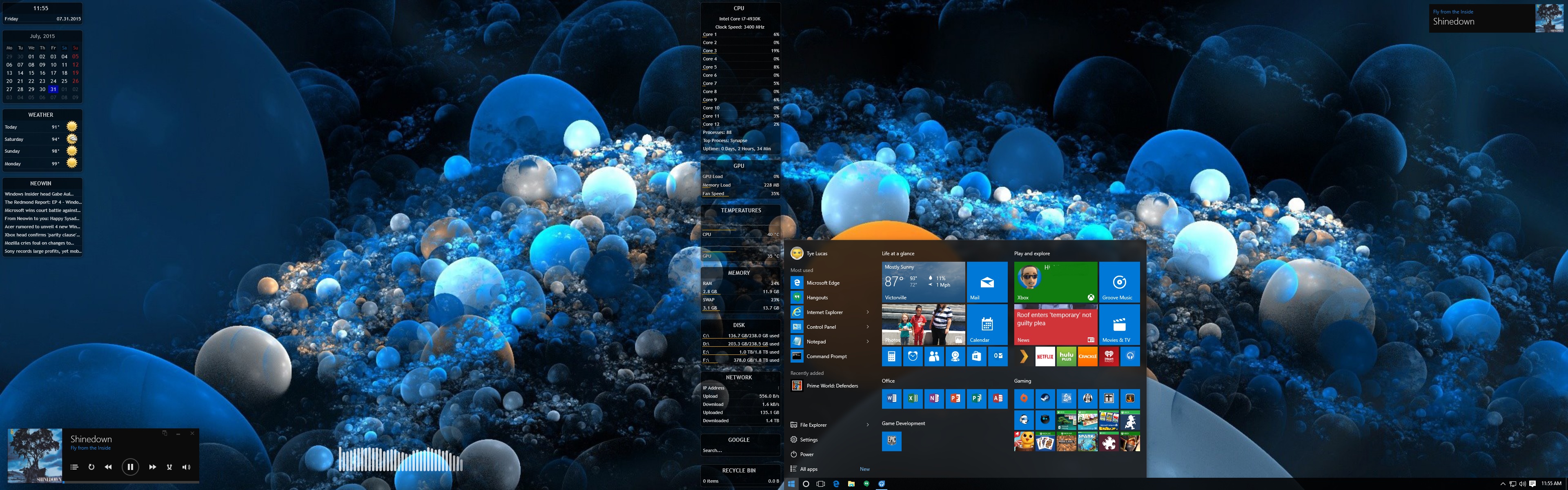1568x490 pixels.
Task: Toggle repeat in the music player
Action: point(91,467)
